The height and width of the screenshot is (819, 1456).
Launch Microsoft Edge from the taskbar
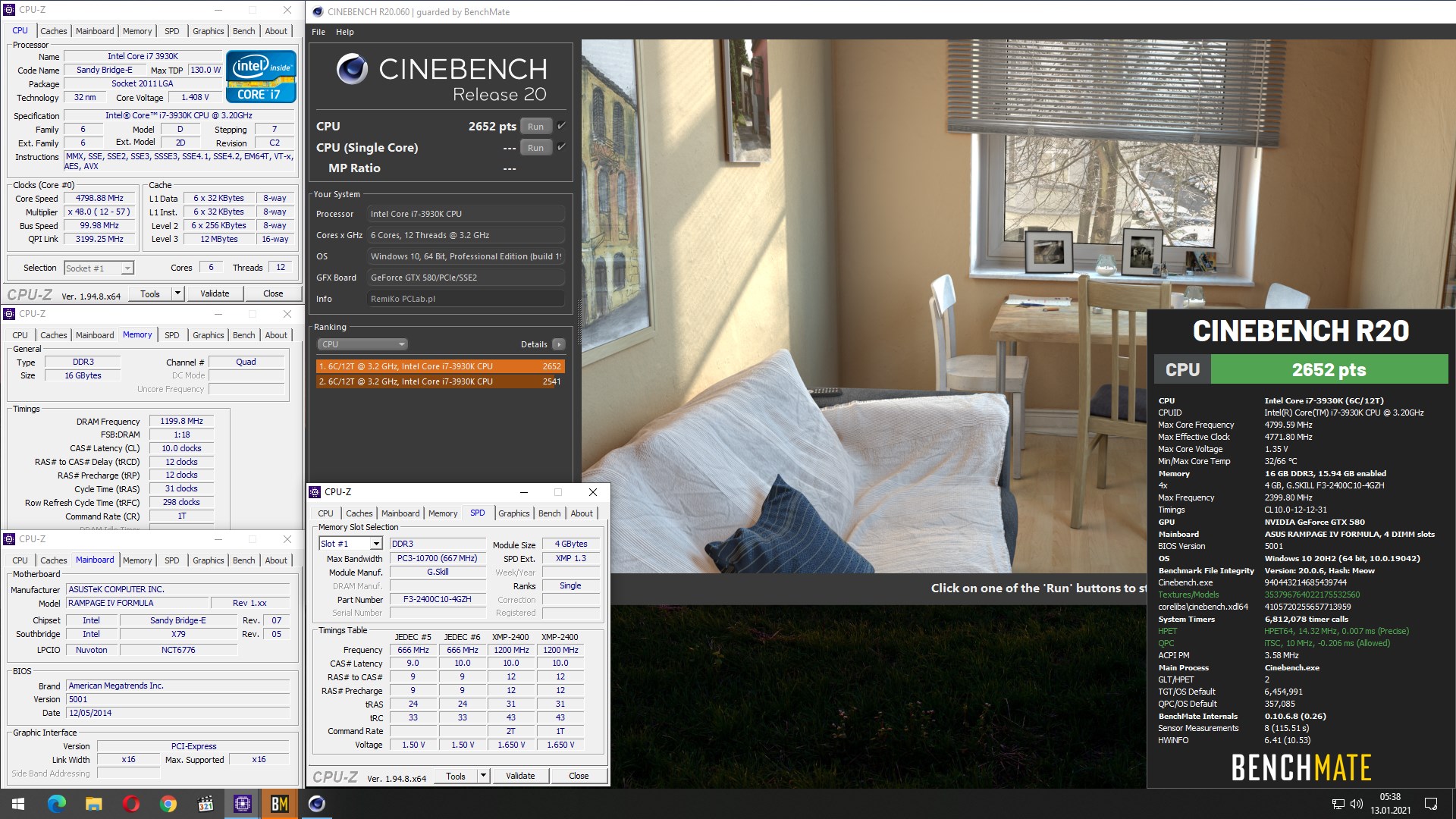56,804
